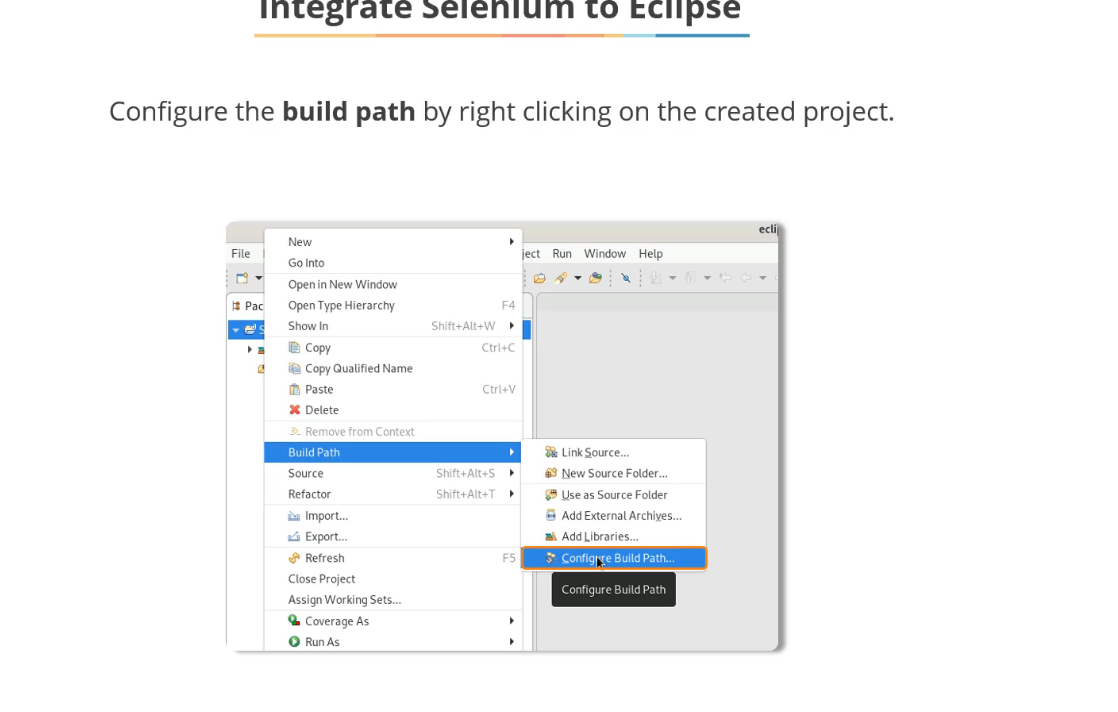Open the Back navigation history dropdown

(x=763, y=278)
